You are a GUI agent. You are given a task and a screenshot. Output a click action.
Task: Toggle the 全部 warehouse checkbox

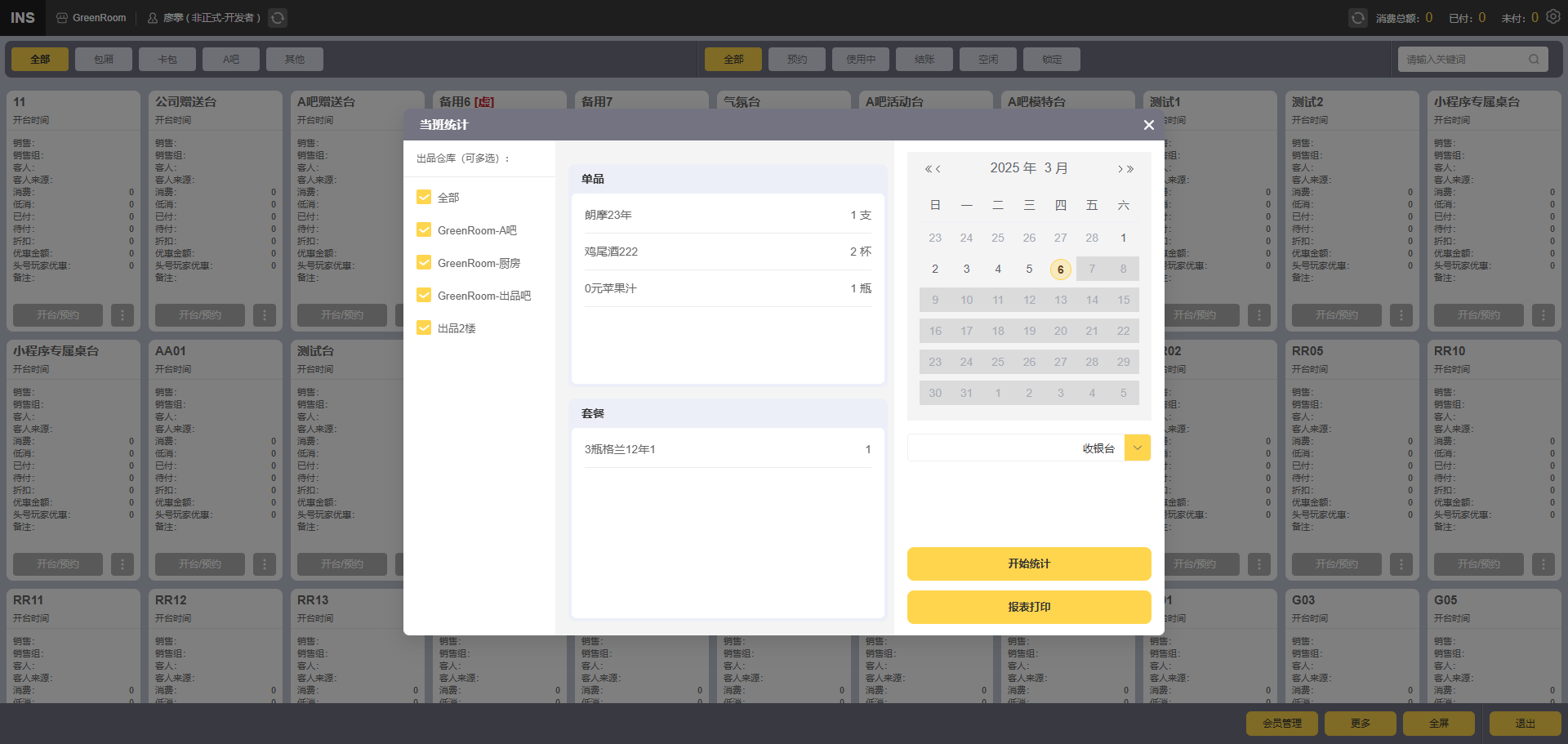pyautogui.click(x=424, y=197)
